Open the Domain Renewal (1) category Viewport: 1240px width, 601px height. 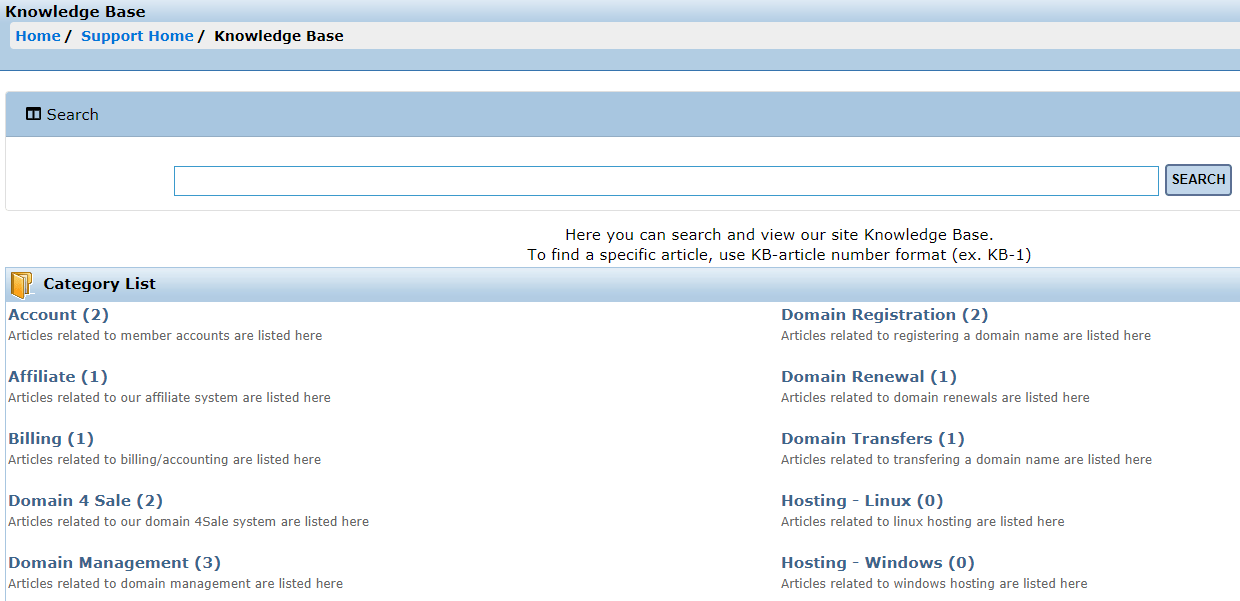[x=869, y=377]
